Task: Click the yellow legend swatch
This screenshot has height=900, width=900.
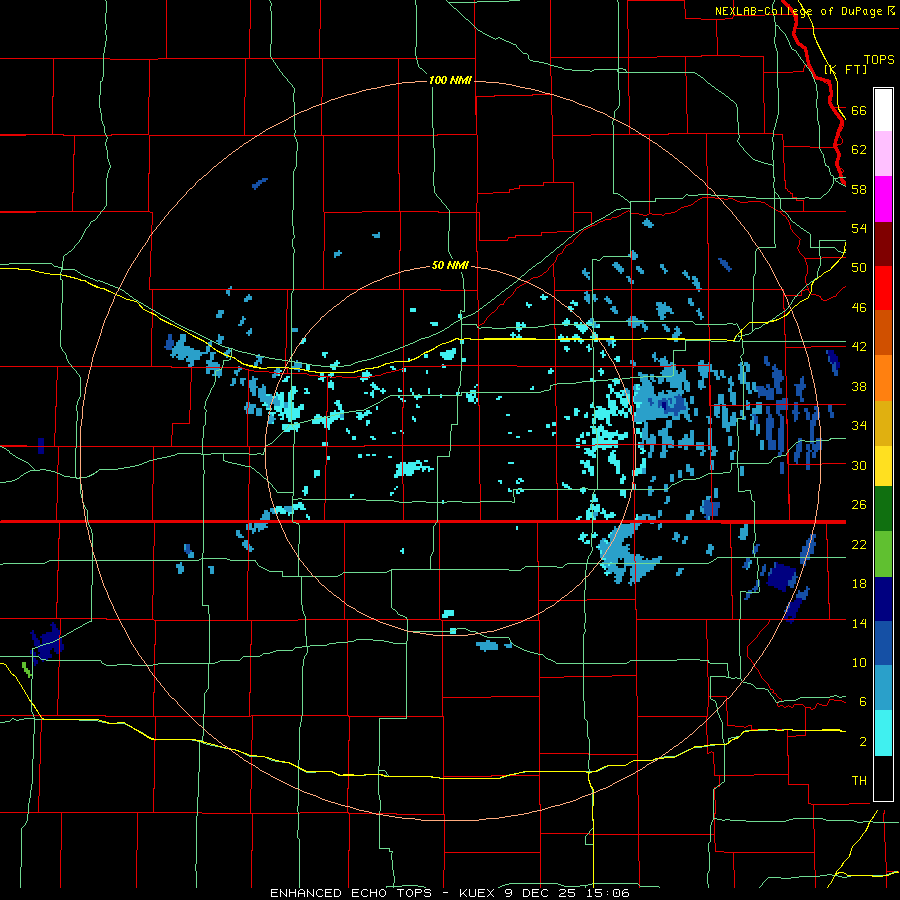Action: [x=883, y=466]
